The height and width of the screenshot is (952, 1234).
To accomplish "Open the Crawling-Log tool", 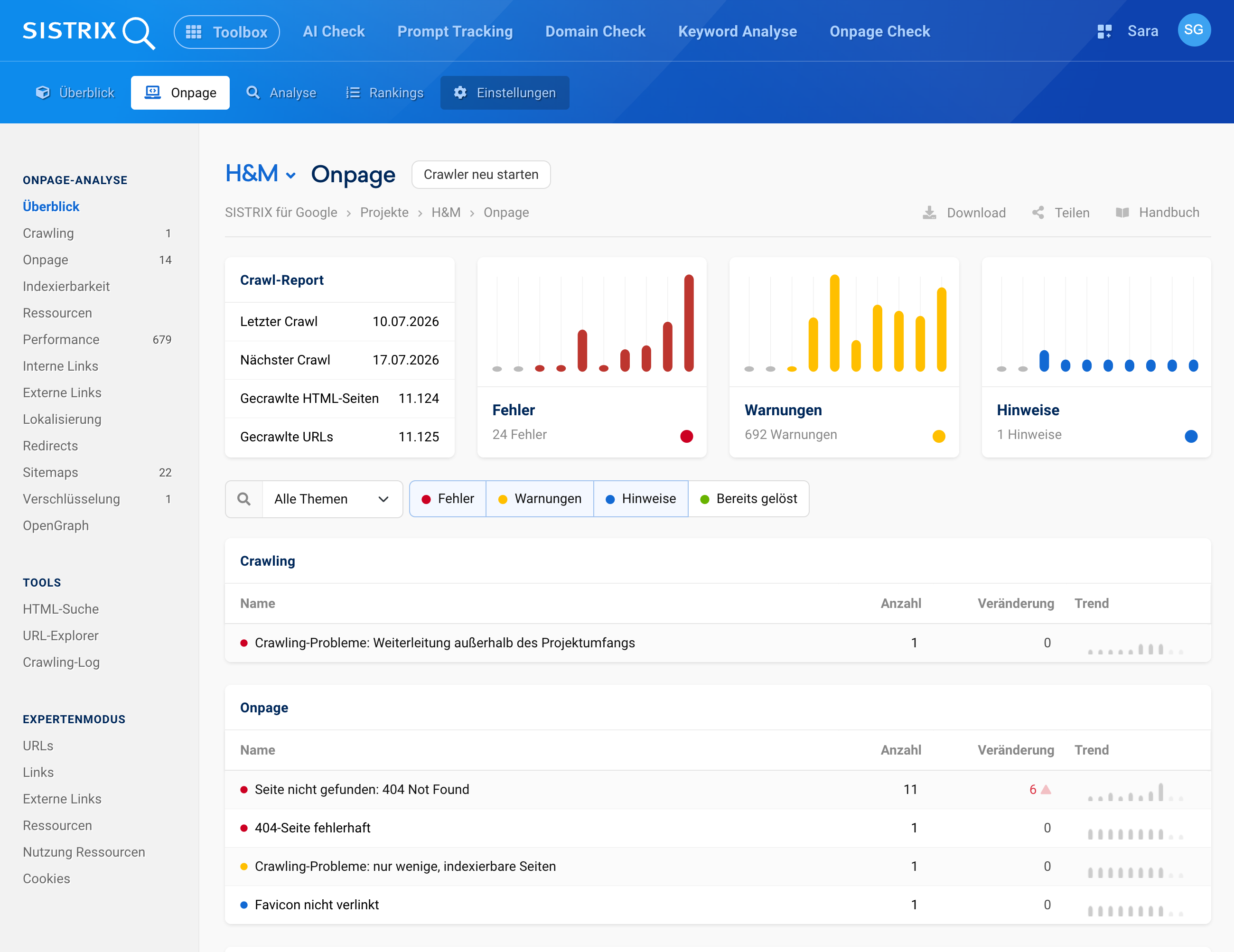I will click(61, 662).
